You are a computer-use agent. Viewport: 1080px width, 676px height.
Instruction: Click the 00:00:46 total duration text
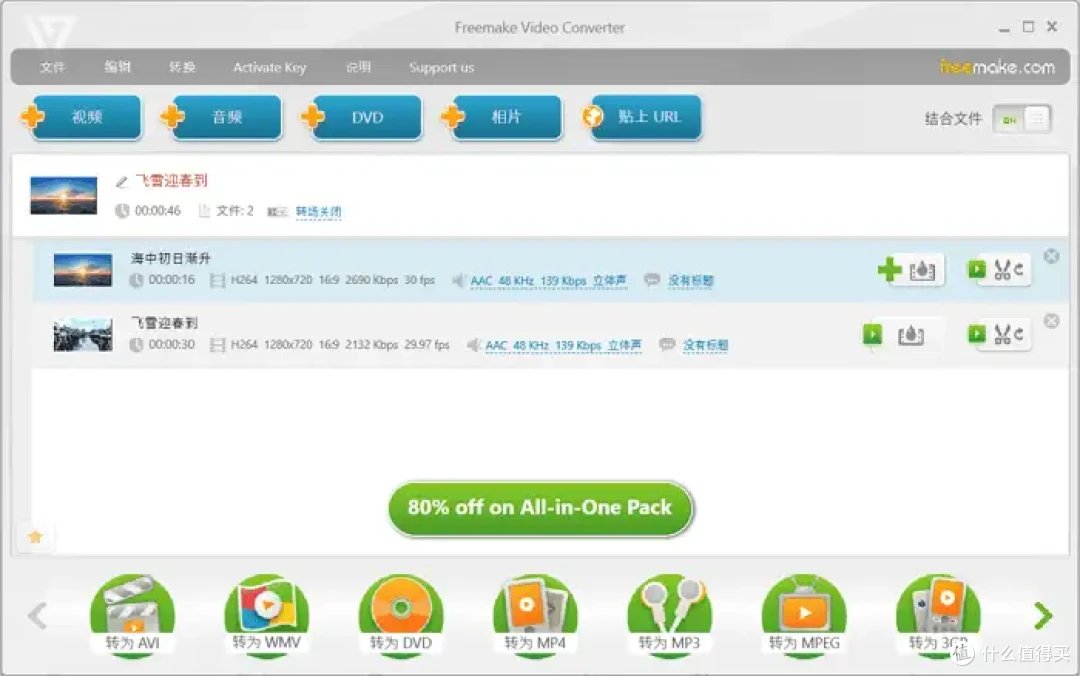click(157, 211)
